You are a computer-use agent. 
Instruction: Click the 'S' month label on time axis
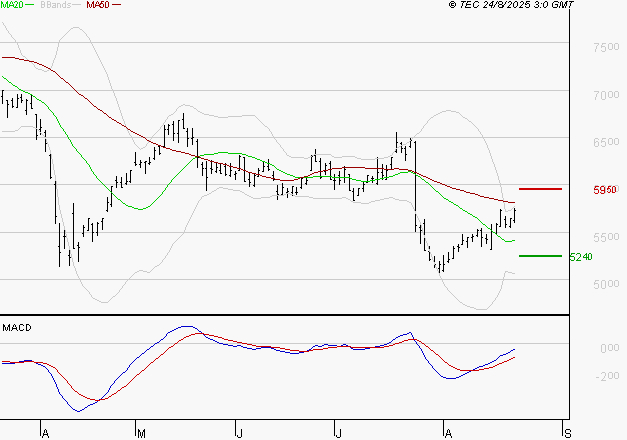click(x=567, y=433)
